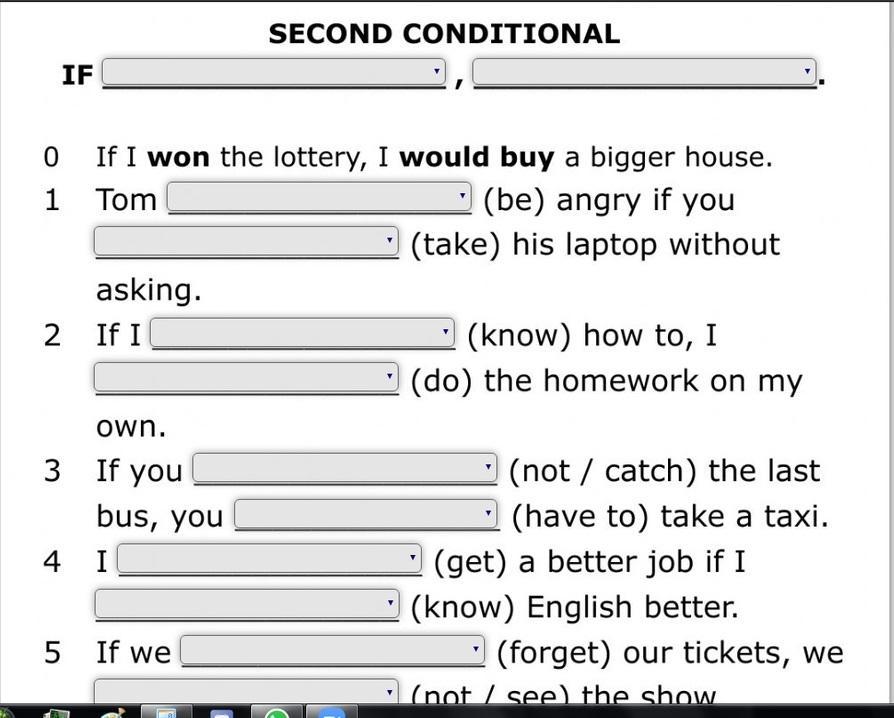Open the dropdown right after IF
This screenshot has height=718, width=894.
(273, 73)
